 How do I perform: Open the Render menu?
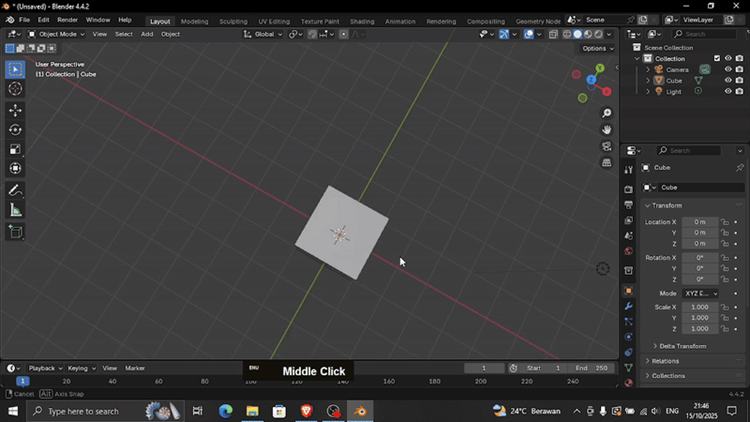coord(67,20)
